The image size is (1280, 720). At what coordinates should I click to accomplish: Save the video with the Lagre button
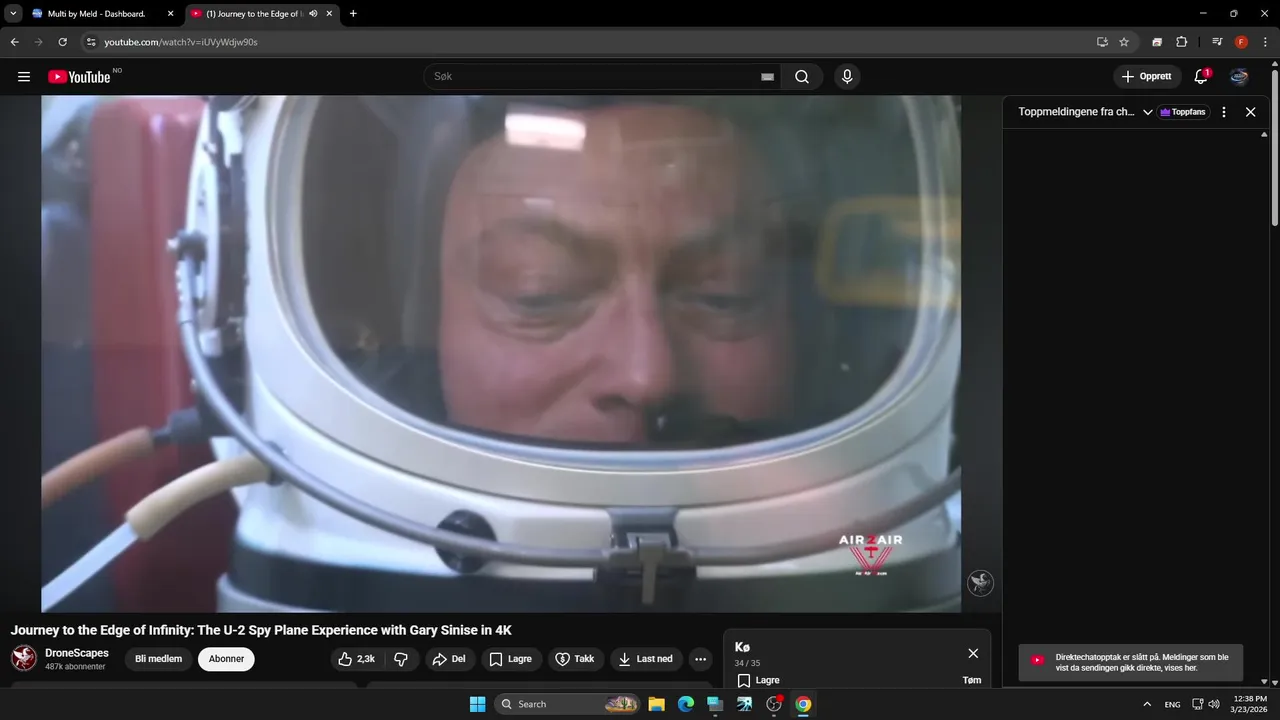tap(511, 659)
